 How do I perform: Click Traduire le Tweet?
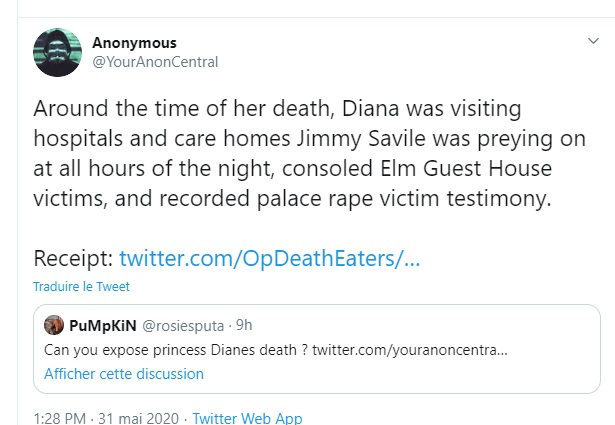click(x=81, y=287)
